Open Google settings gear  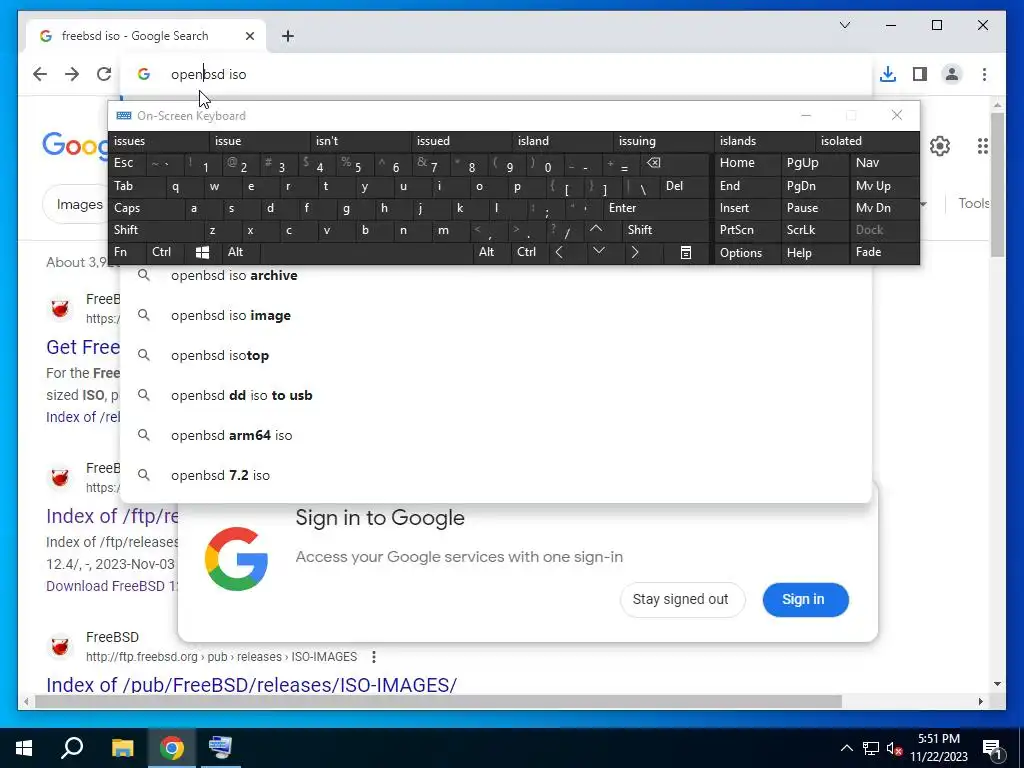point(940,146)
